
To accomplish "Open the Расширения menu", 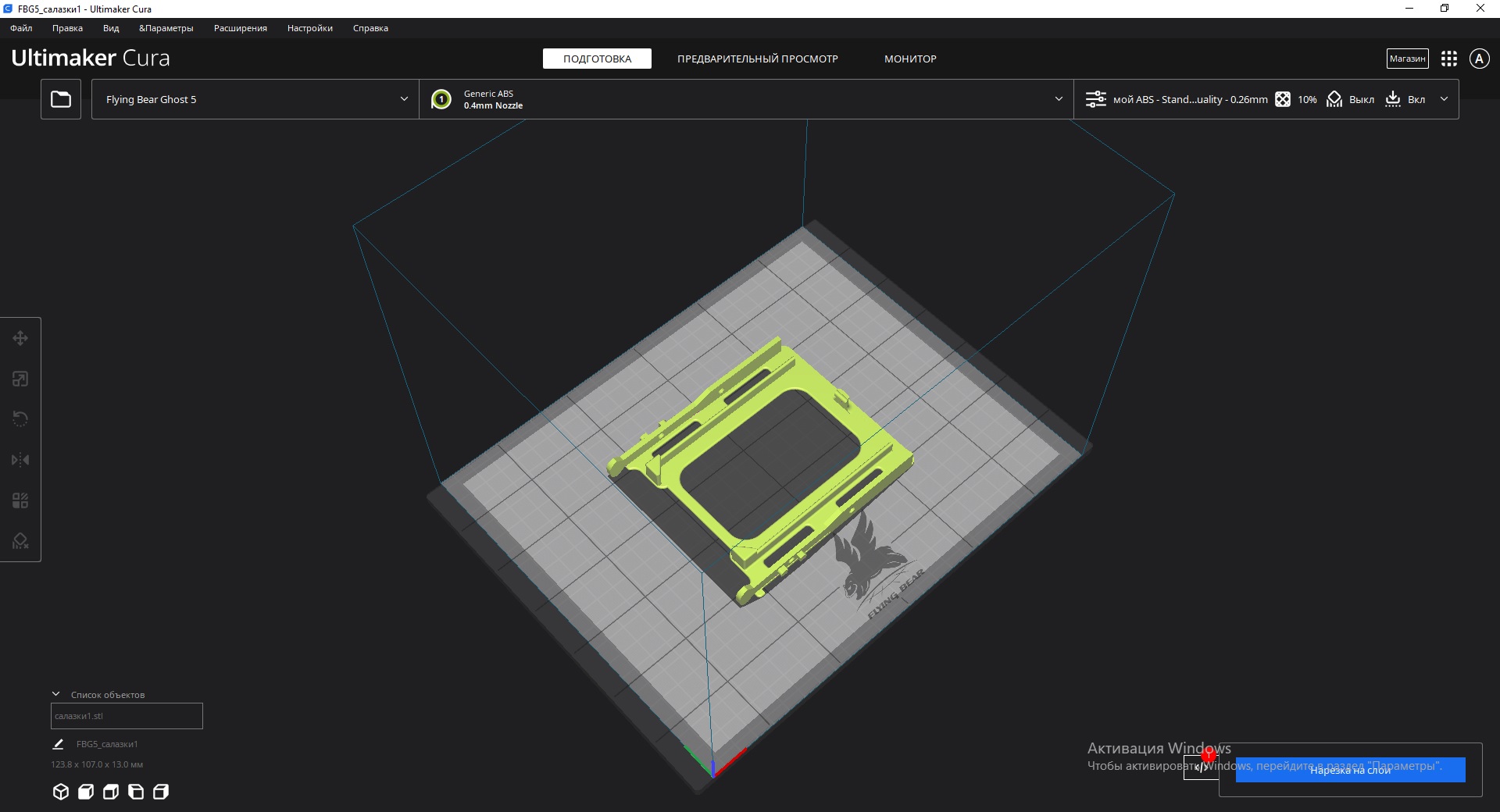I will pyautogui.click(x=241, y=28).
